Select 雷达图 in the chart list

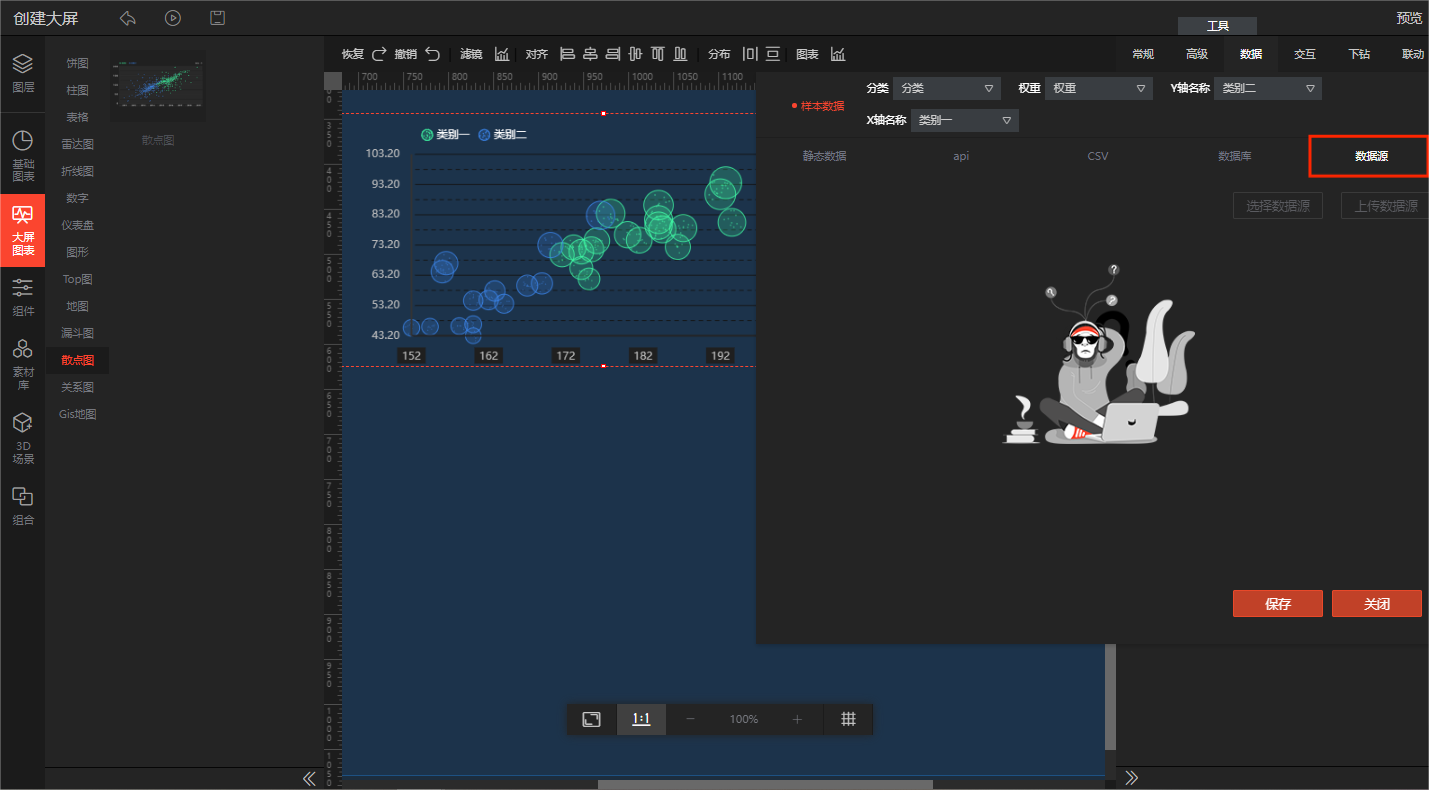coord(77,144)
